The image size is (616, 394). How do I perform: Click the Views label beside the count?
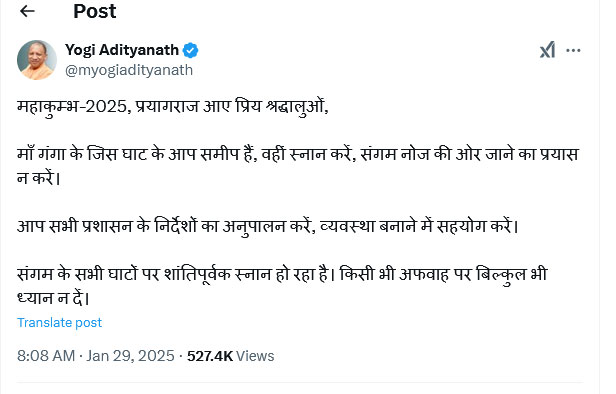tap(255, 356)
